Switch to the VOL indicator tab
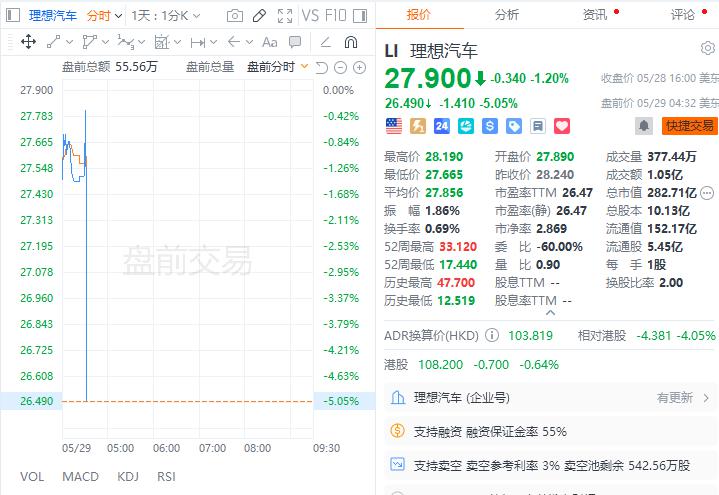The image size is (719, 495). pos(32,477)
